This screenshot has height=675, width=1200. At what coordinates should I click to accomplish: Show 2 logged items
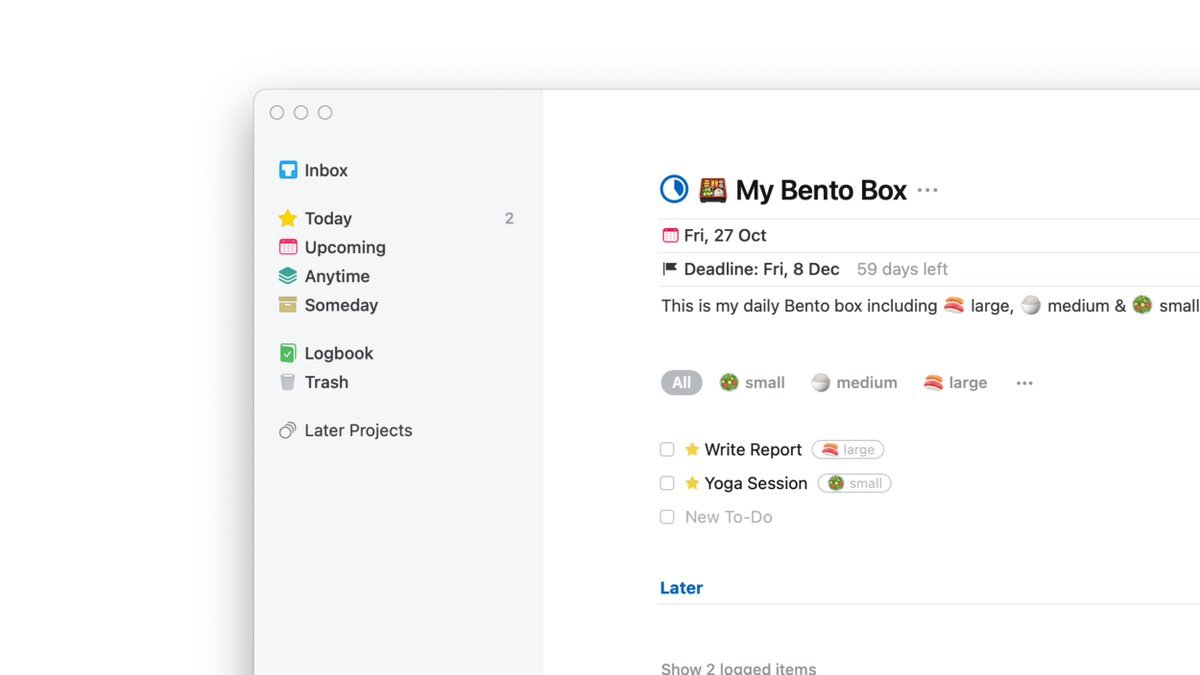pyautogui.click(x=738, y=668)
